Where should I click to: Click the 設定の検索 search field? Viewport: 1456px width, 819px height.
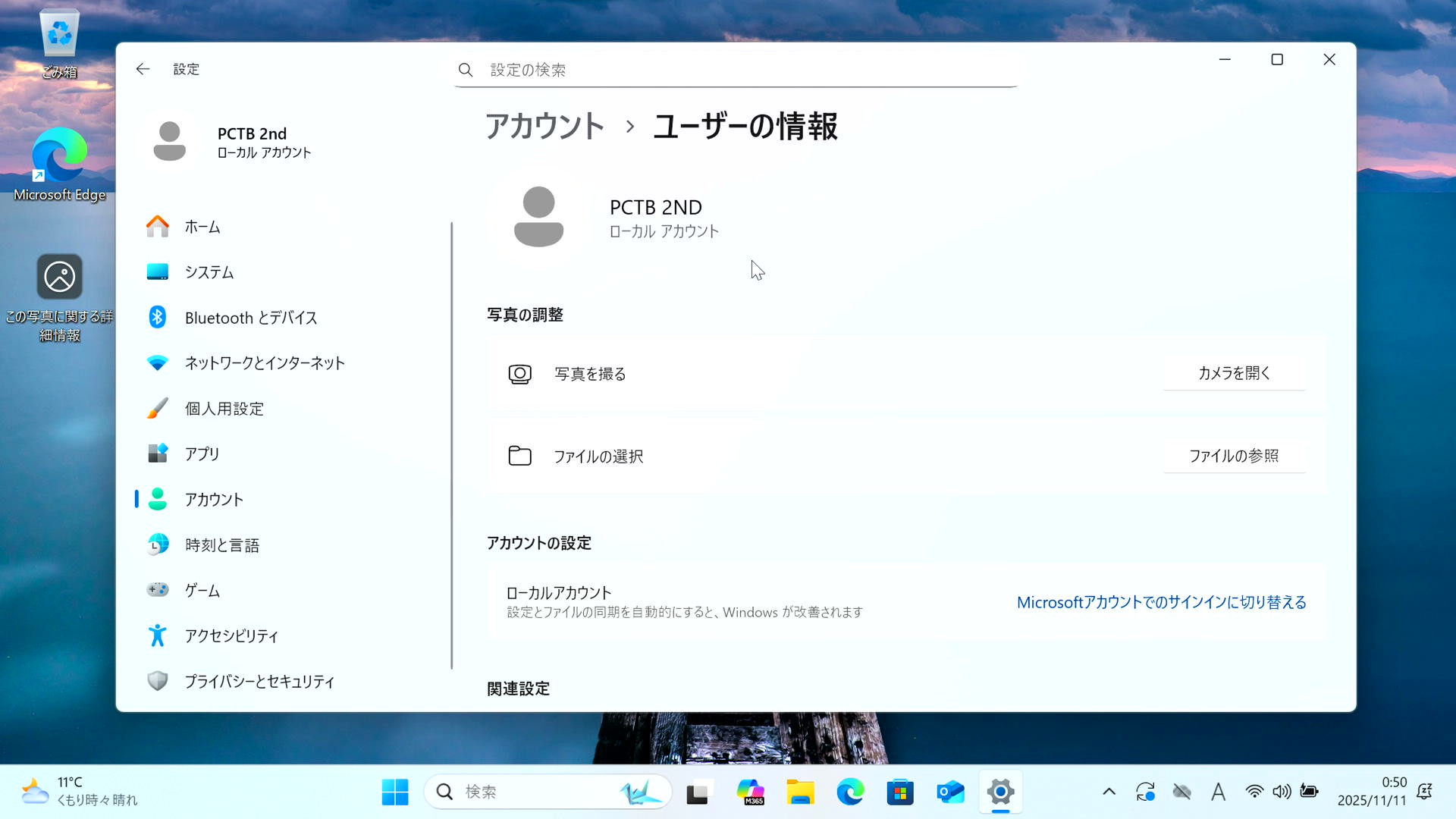point(736,70)
